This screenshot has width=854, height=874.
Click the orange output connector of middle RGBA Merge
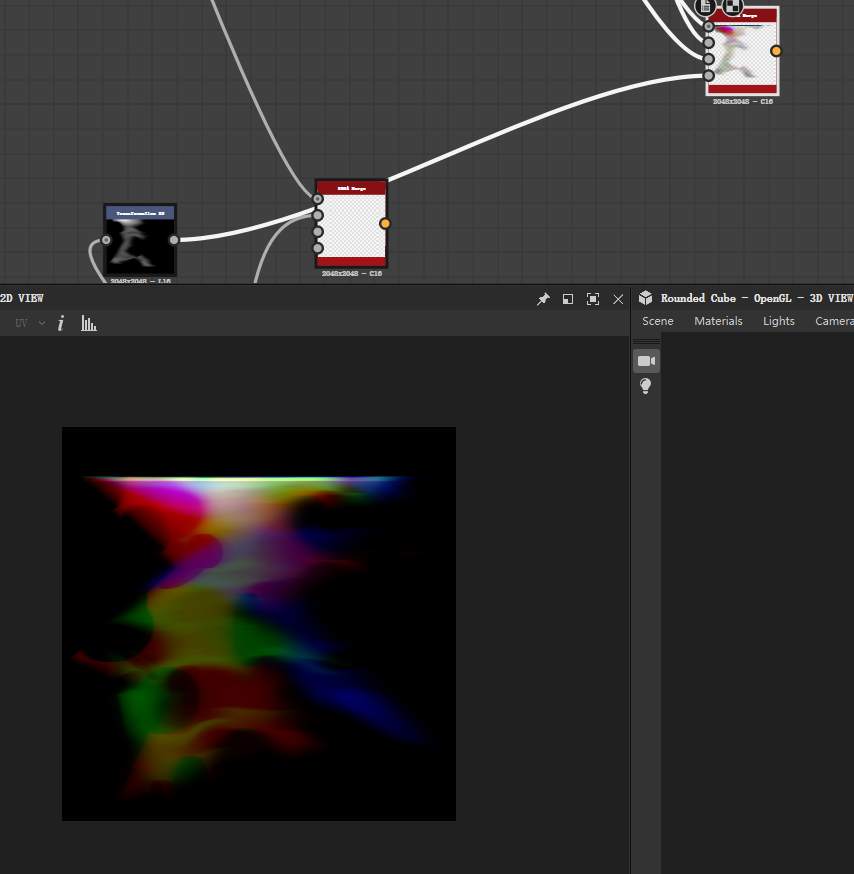(385, 224)
